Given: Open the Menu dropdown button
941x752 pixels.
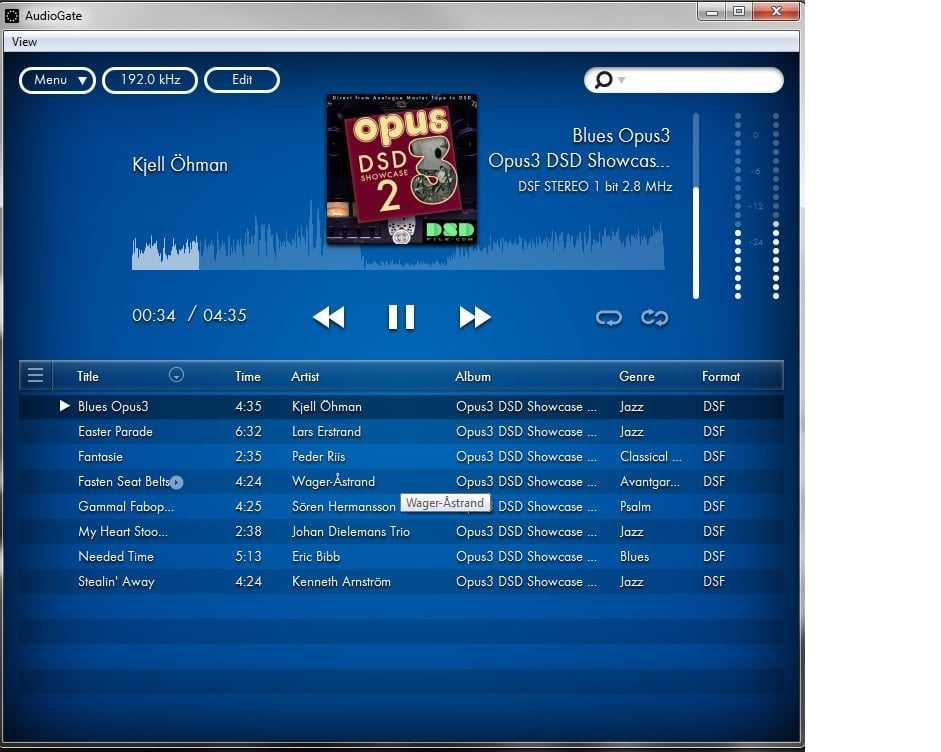Looking at the screenshot, I should point(58,80).
